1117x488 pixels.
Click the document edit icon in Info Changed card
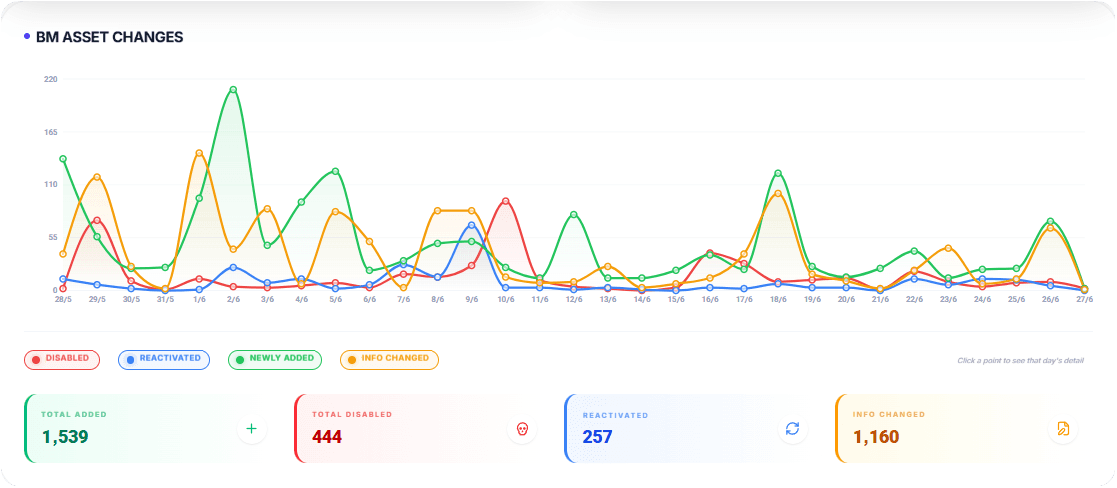(1063, 429)
